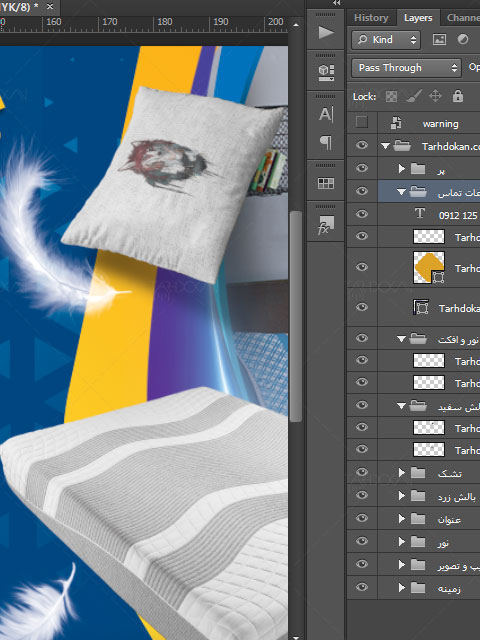Screen dimensions: 480x640
Task: Open the Kind filter dropdown
Action: click(x=386, y=40)
